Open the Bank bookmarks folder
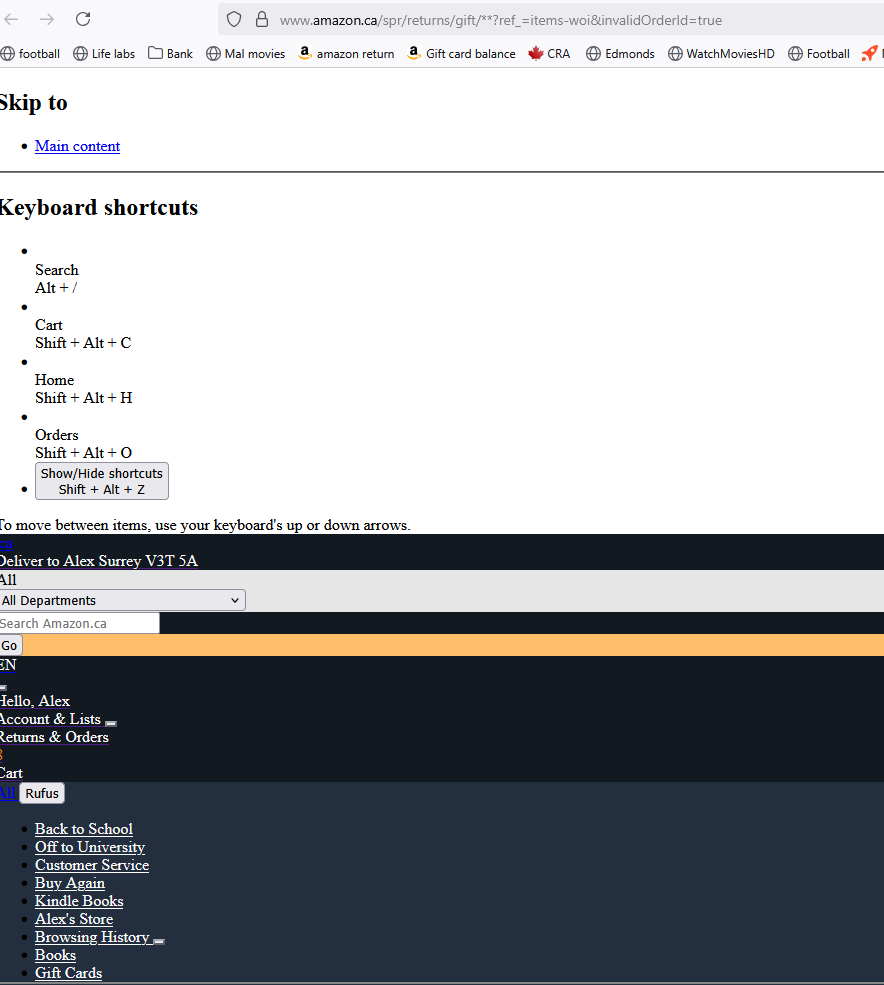 point(170,54)
